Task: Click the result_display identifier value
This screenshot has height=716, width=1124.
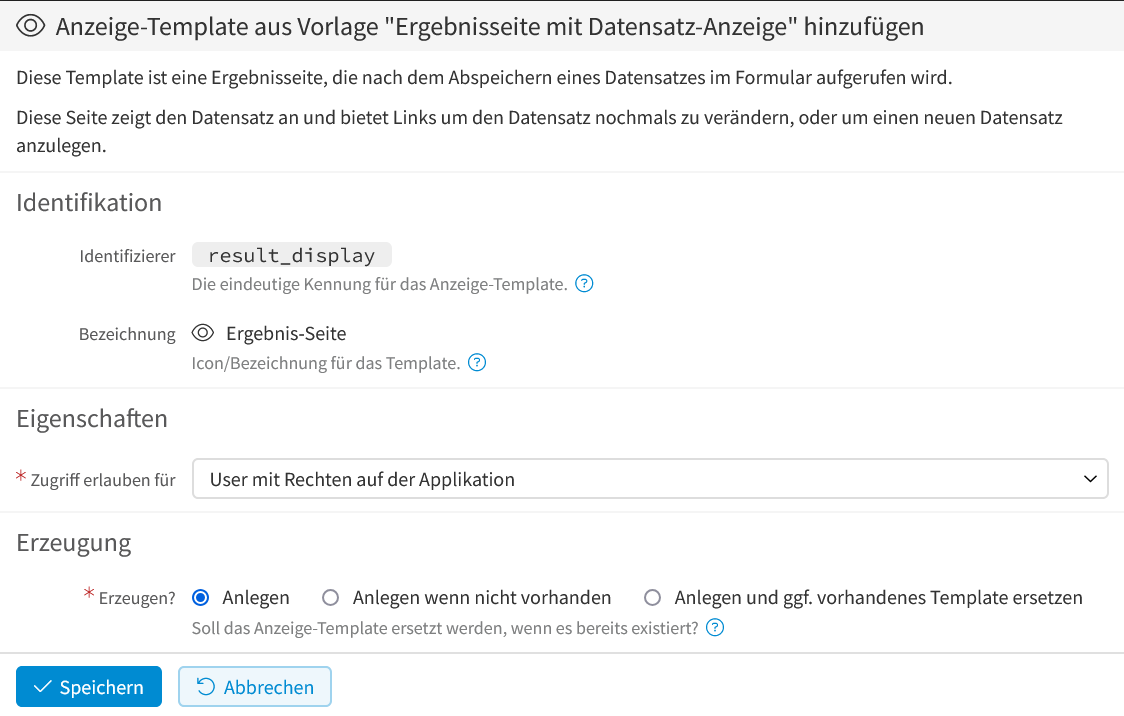Action: coord(292,255)
